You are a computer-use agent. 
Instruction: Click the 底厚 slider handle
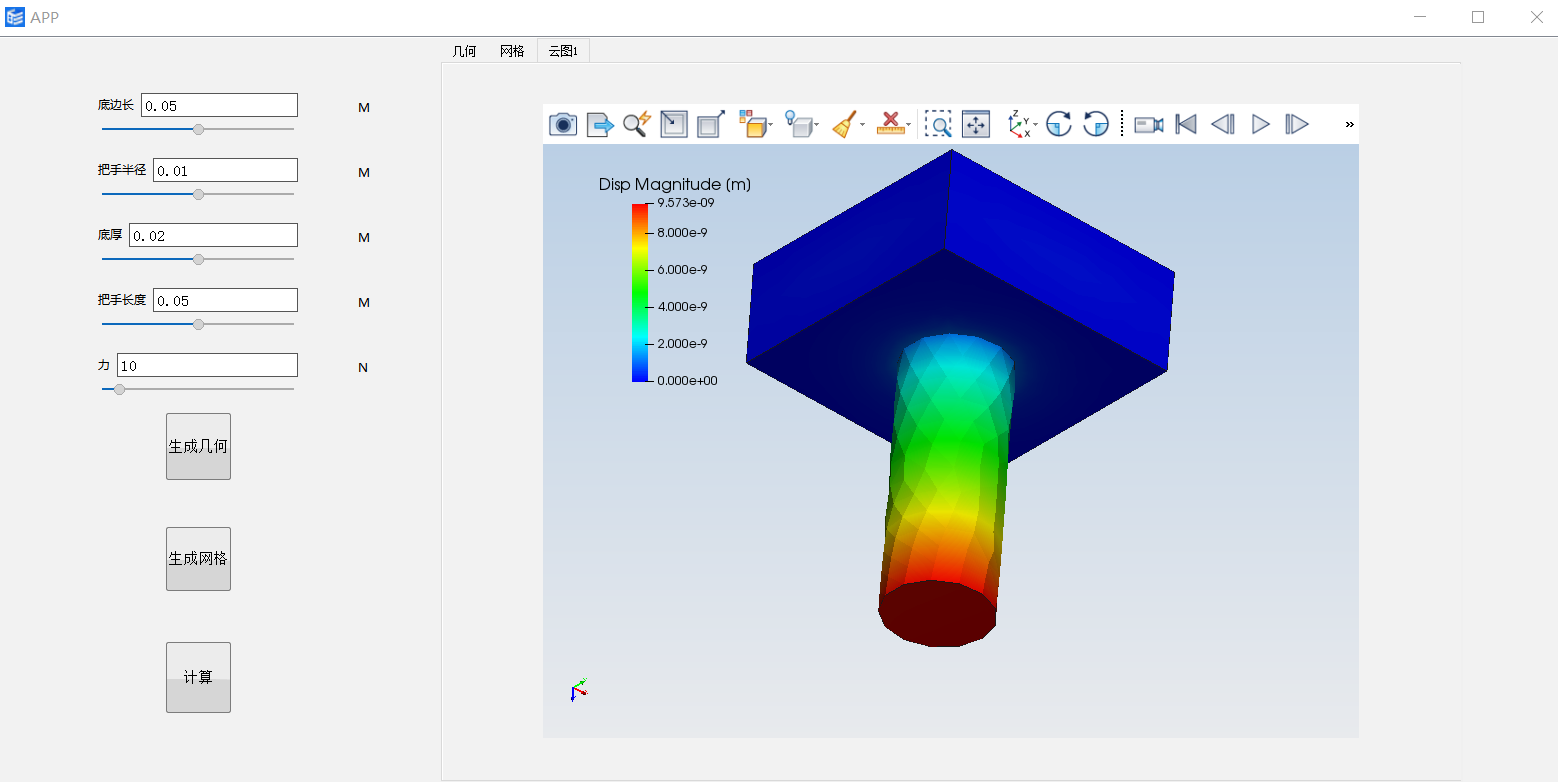pos(198,259)
